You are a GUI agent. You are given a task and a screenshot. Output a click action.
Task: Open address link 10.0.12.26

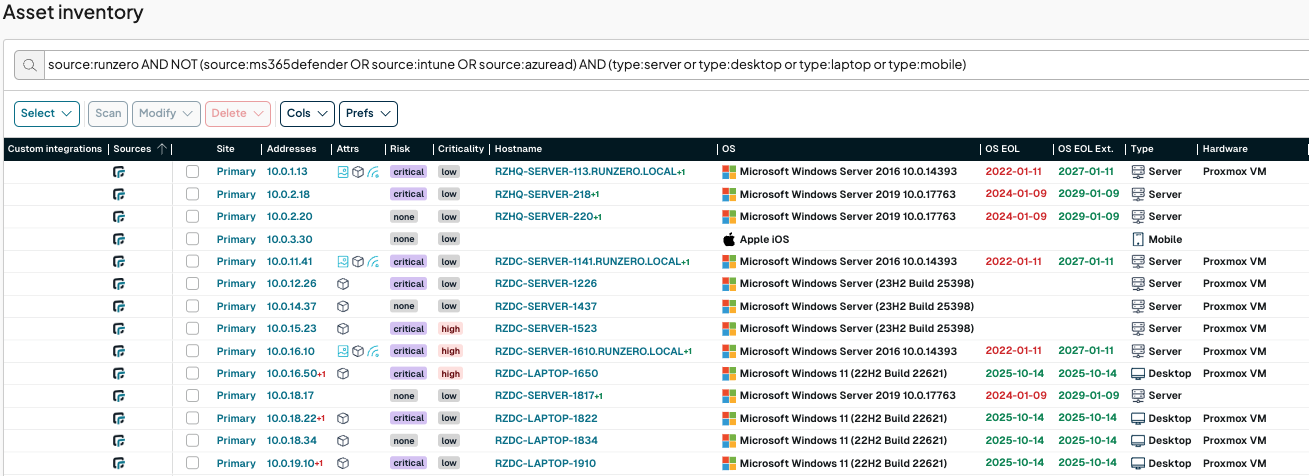tap(292, 284)
